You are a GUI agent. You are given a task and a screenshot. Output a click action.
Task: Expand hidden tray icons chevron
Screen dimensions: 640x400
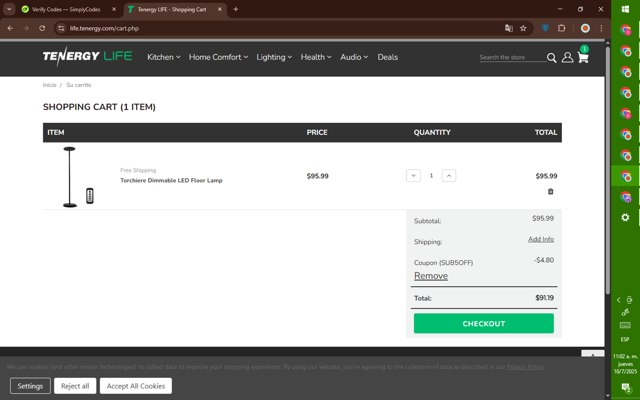click(618, 300)
